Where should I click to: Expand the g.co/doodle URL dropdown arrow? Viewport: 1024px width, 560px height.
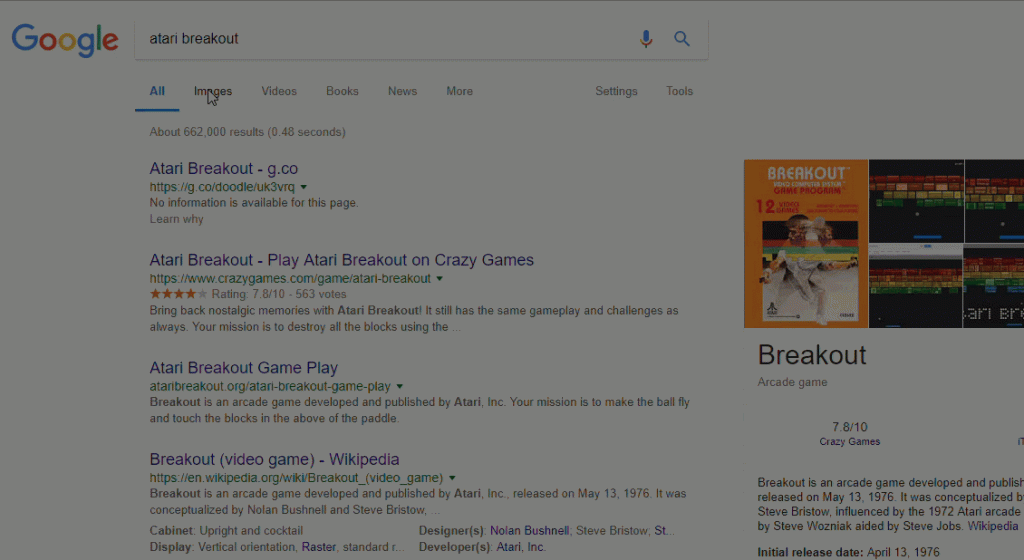(304, 187)
